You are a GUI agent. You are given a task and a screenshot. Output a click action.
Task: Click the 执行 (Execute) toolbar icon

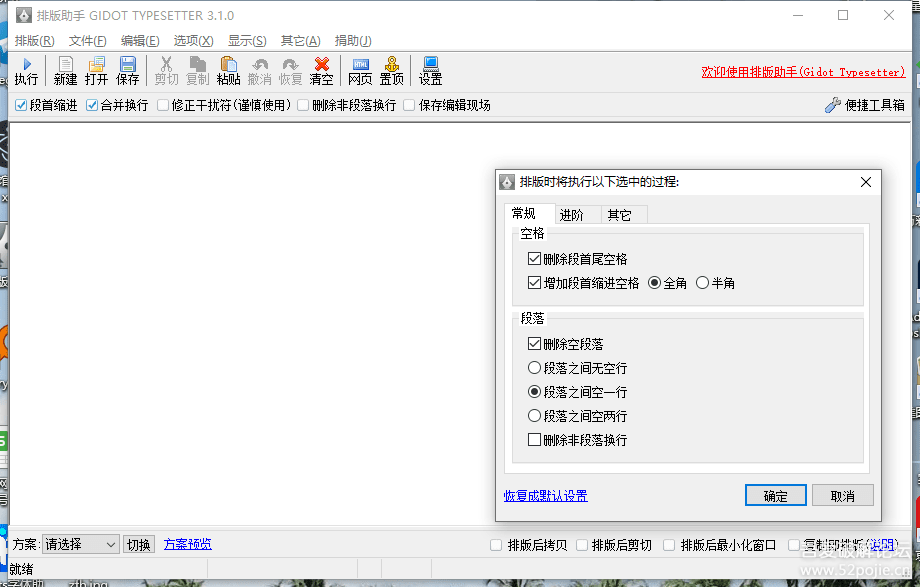[26, 71]
